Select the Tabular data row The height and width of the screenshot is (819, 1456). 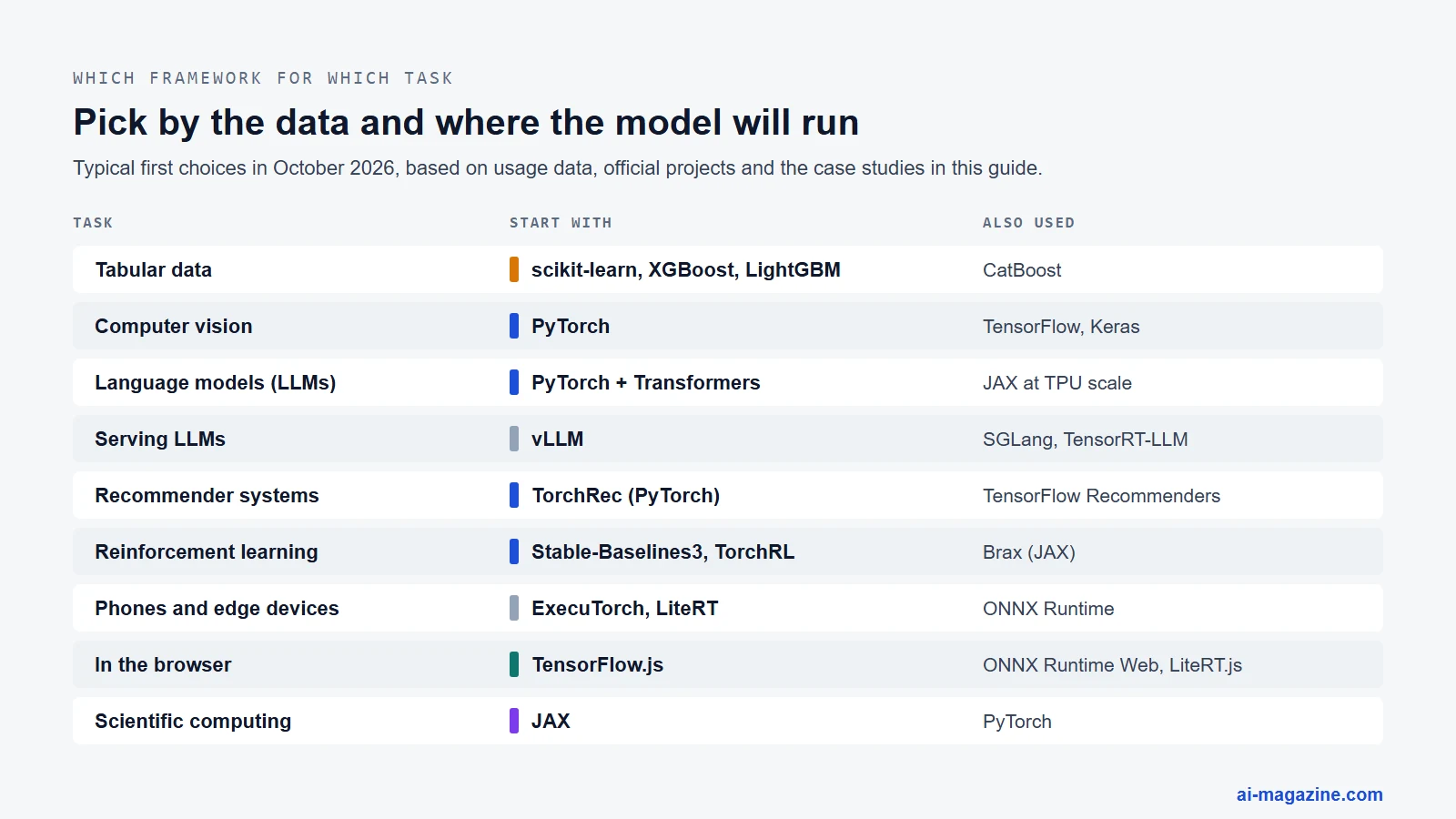[x=728, y=269]
